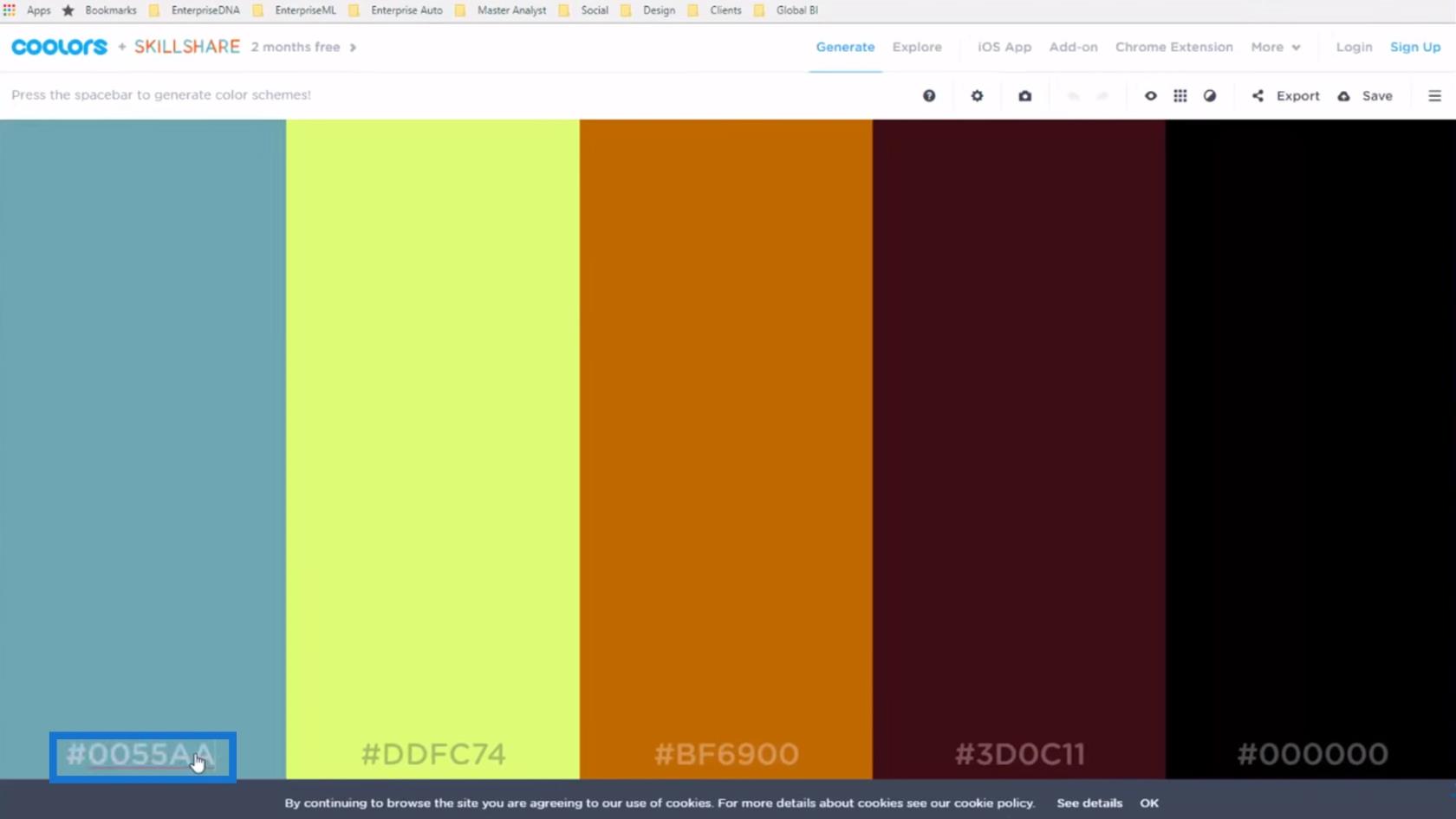Click the redo arrow icon
This screenshot has height=819, width=1456.
coord(1102,95)
